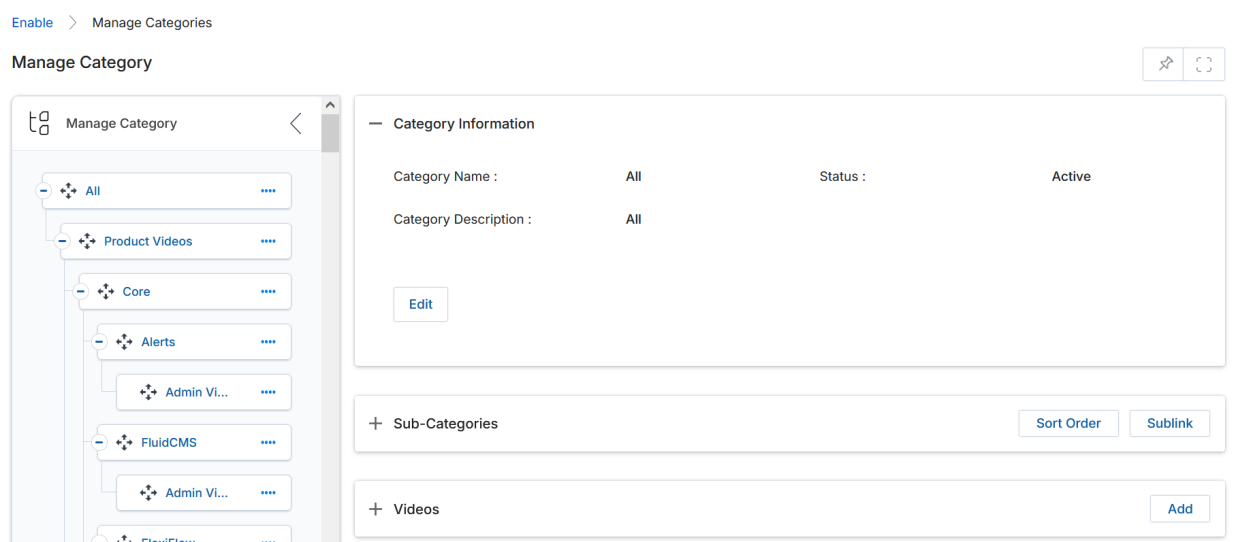Click the Active status value
Screen dimensions: 1236x542
[1071, 177]
